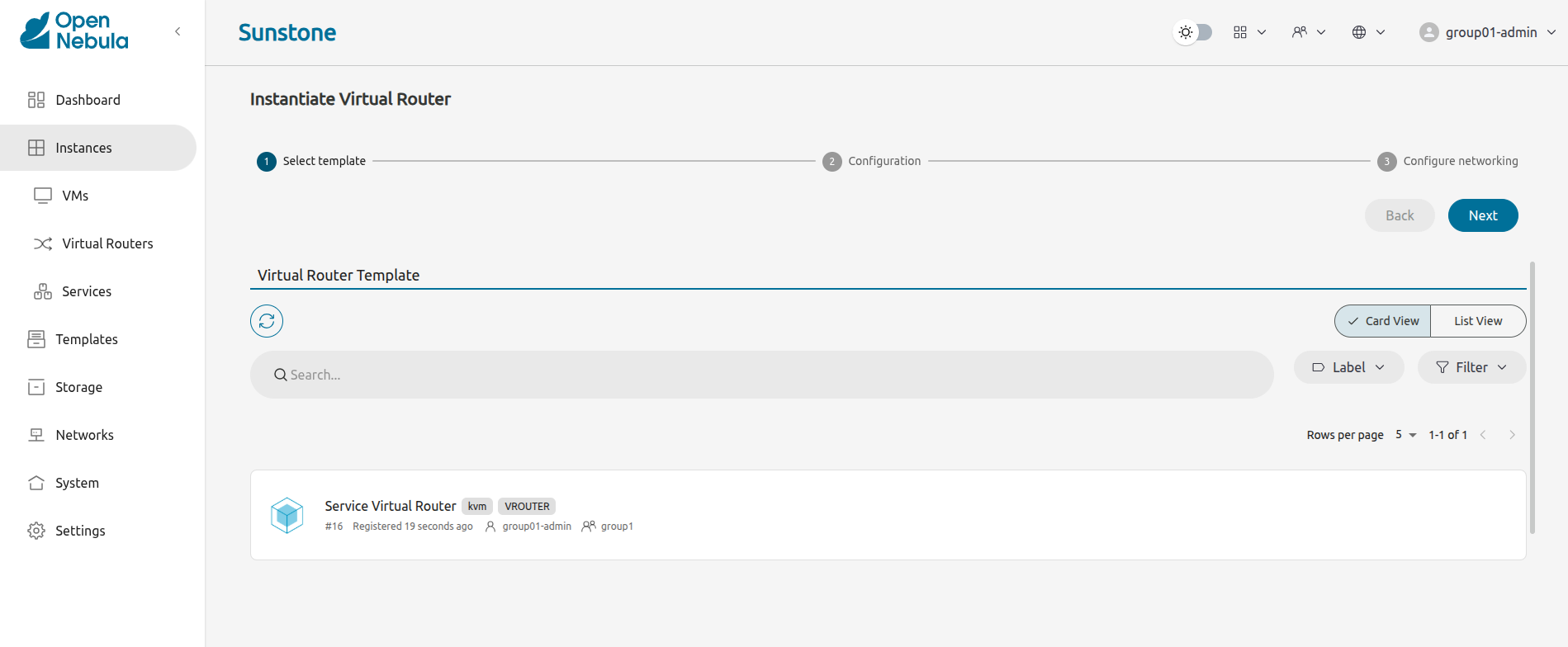Viewport: 1568px width, 647px height.
Task: Toggle dark mode switch
Action: (x=1191, y=31)
